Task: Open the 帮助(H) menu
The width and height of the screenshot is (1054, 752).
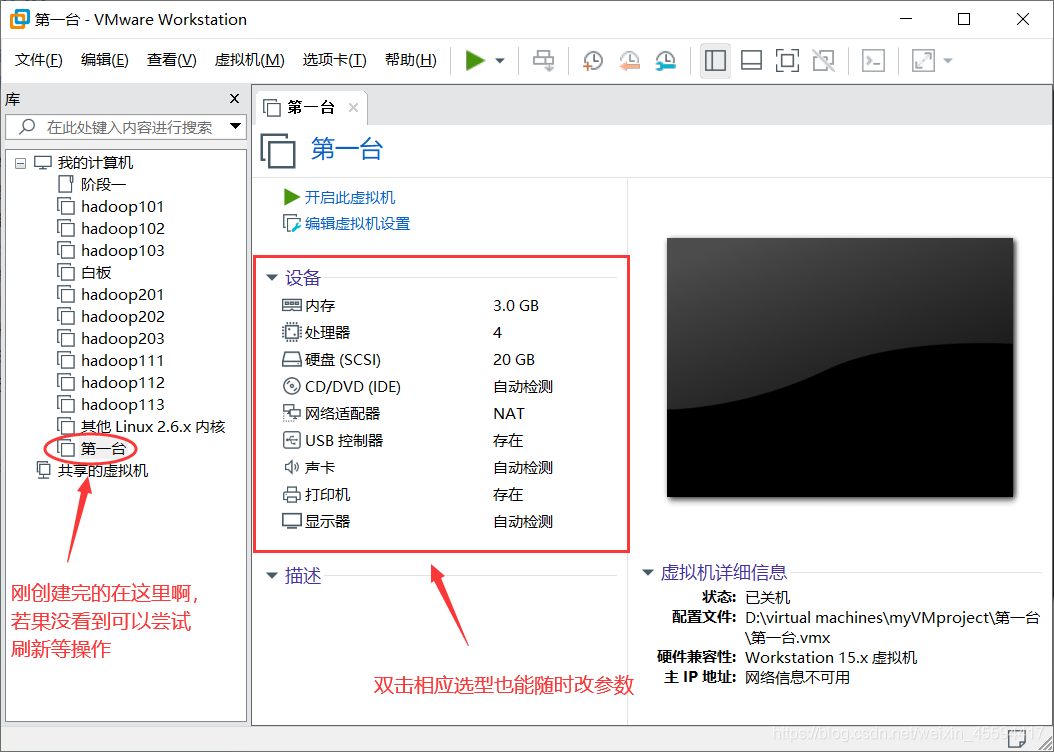Action: (411, 60)
